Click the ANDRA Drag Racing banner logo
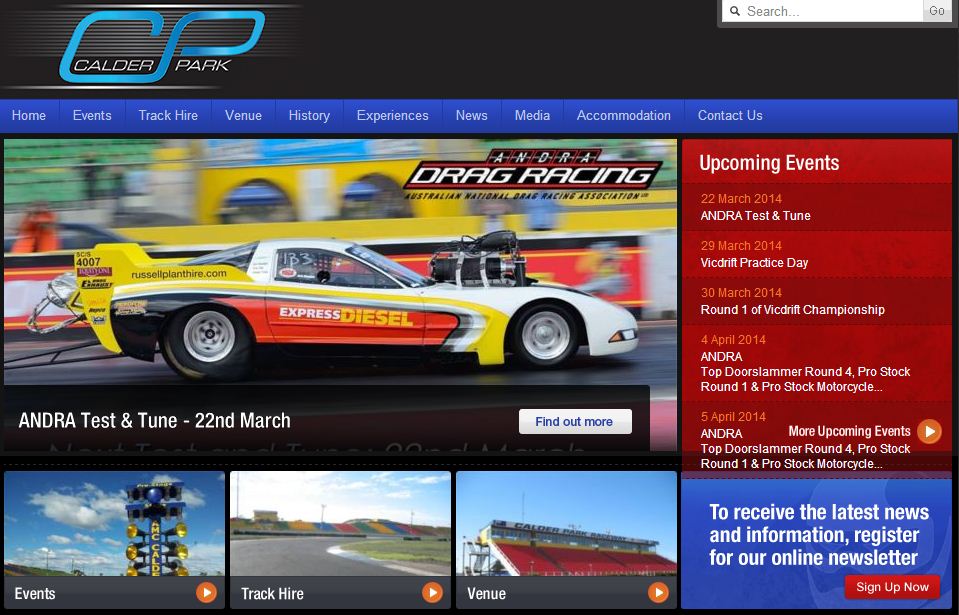Viewport: 959px width, 615px height. click(533, 174)
